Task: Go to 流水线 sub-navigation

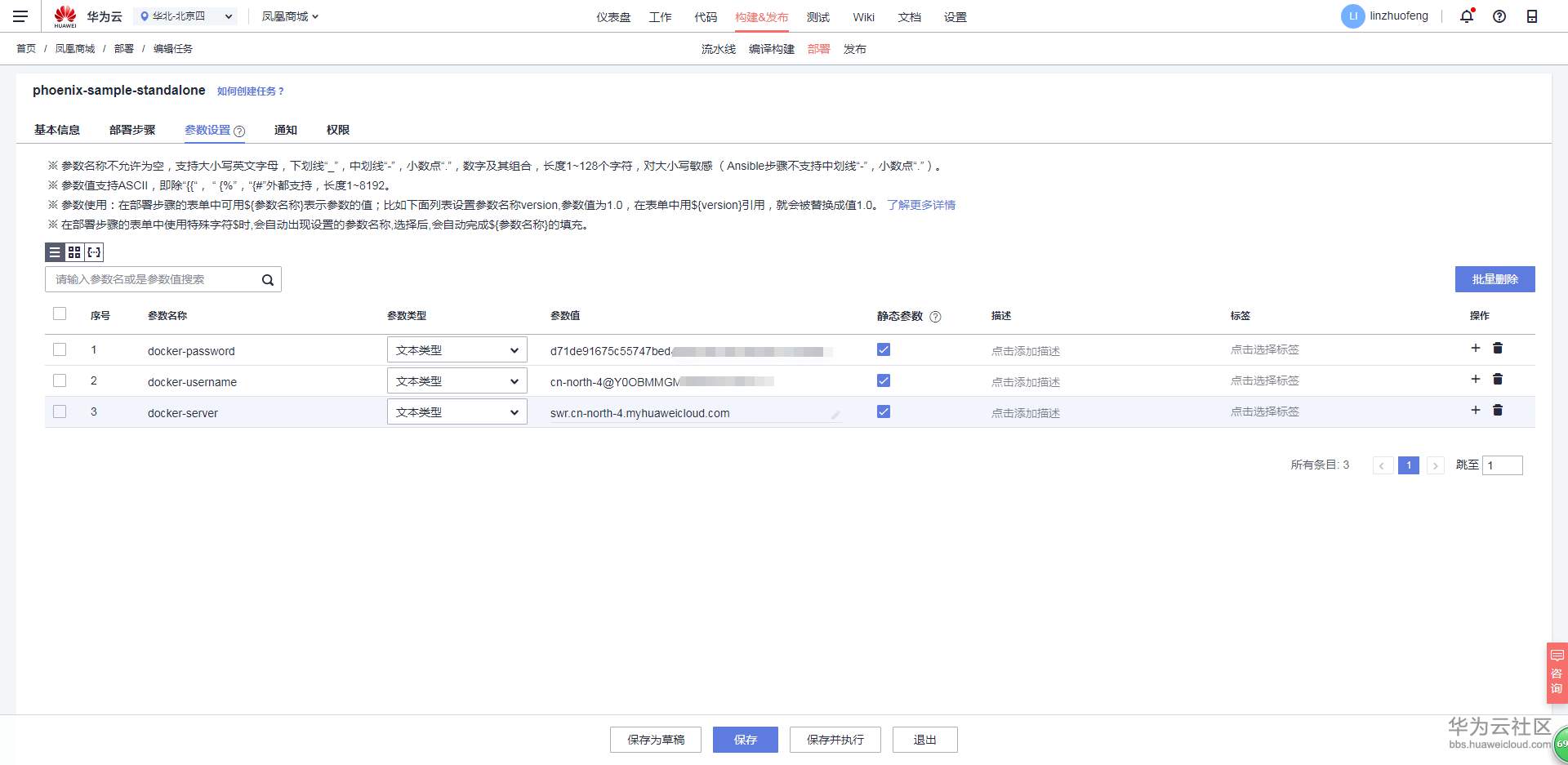Action: click(719, 49)
